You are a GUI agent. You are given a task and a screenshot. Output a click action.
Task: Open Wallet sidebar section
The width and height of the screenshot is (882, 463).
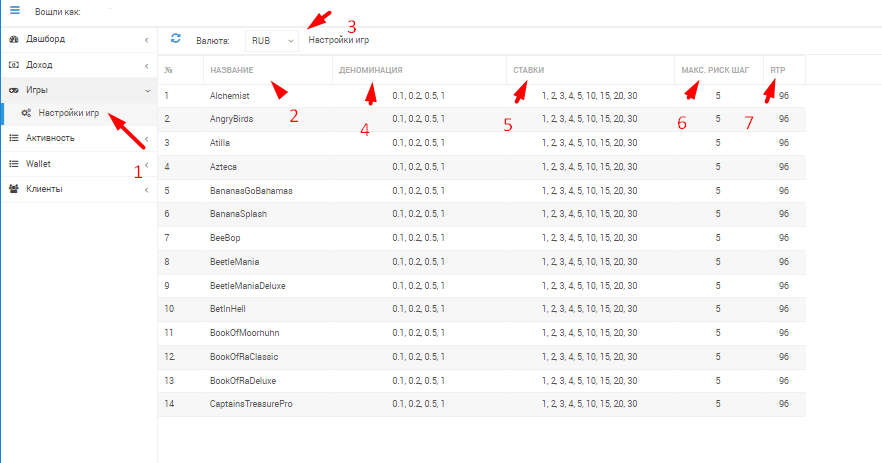click(38, 164)
